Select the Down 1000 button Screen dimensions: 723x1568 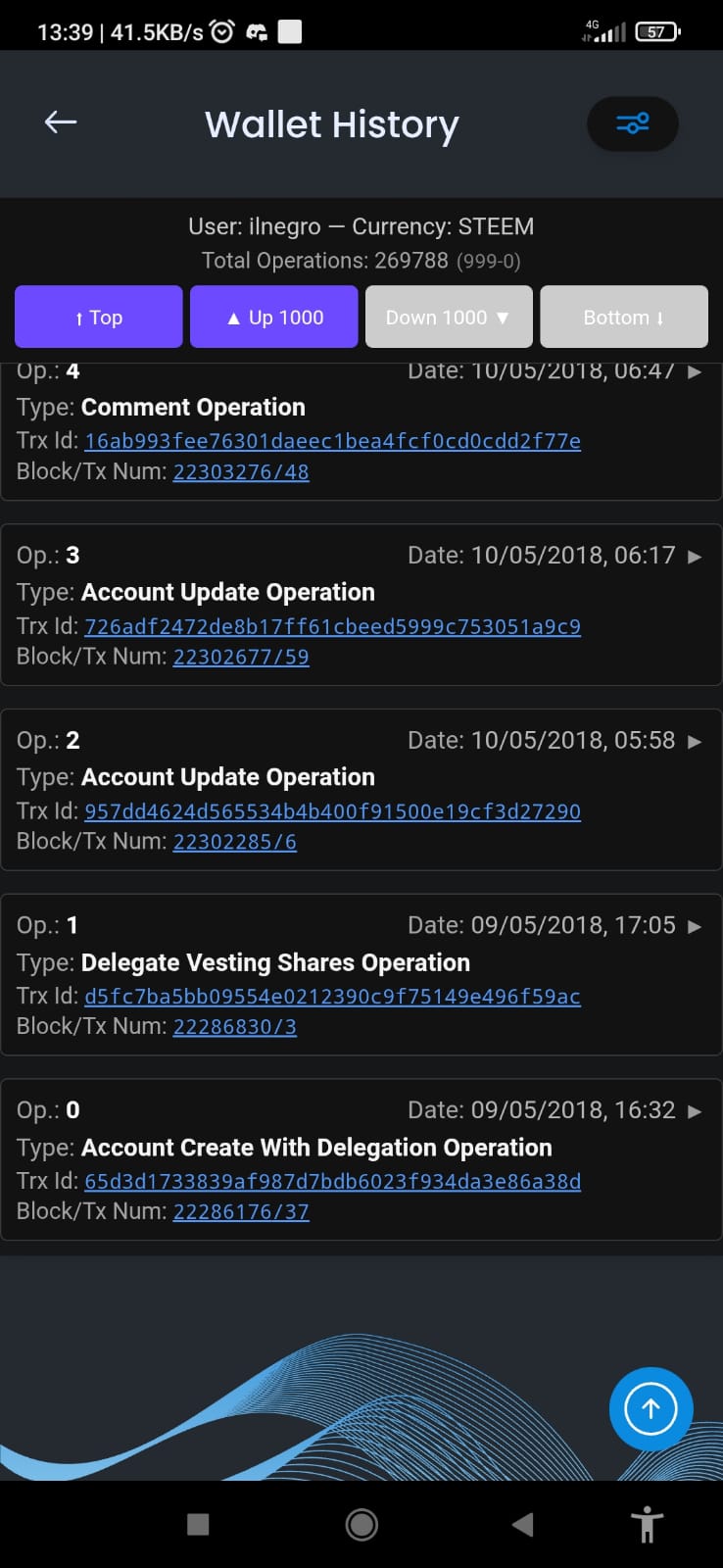[449, 317]
